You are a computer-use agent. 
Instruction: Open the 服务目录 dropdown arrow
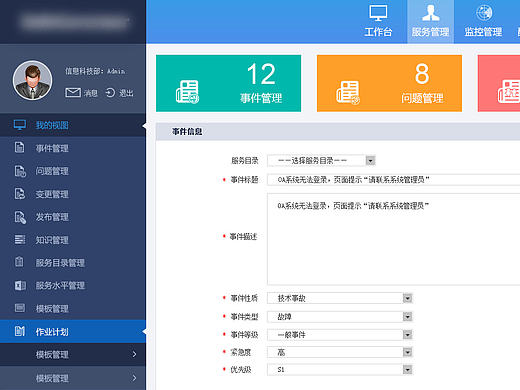(x=370, y=161)
